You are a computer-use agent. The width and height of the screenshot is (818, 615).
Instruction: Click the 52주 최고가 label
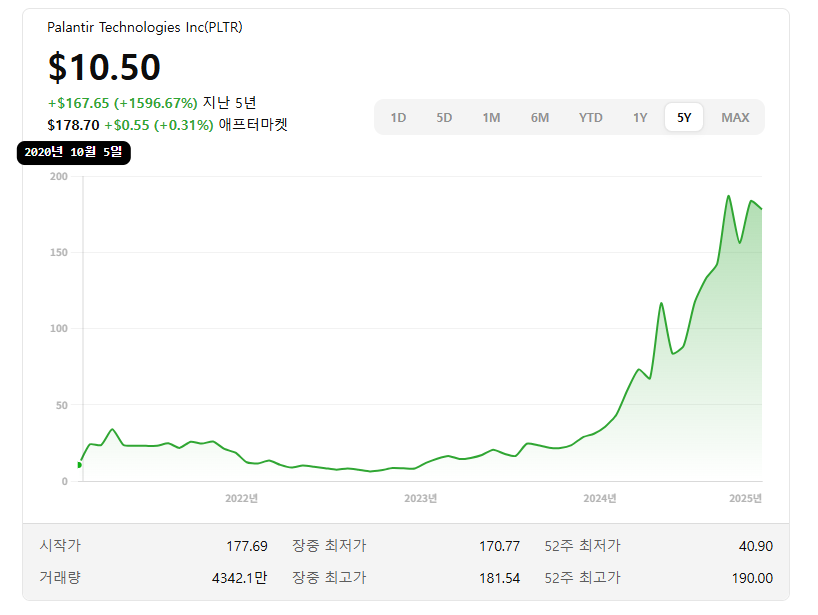(x=583, y=577)
